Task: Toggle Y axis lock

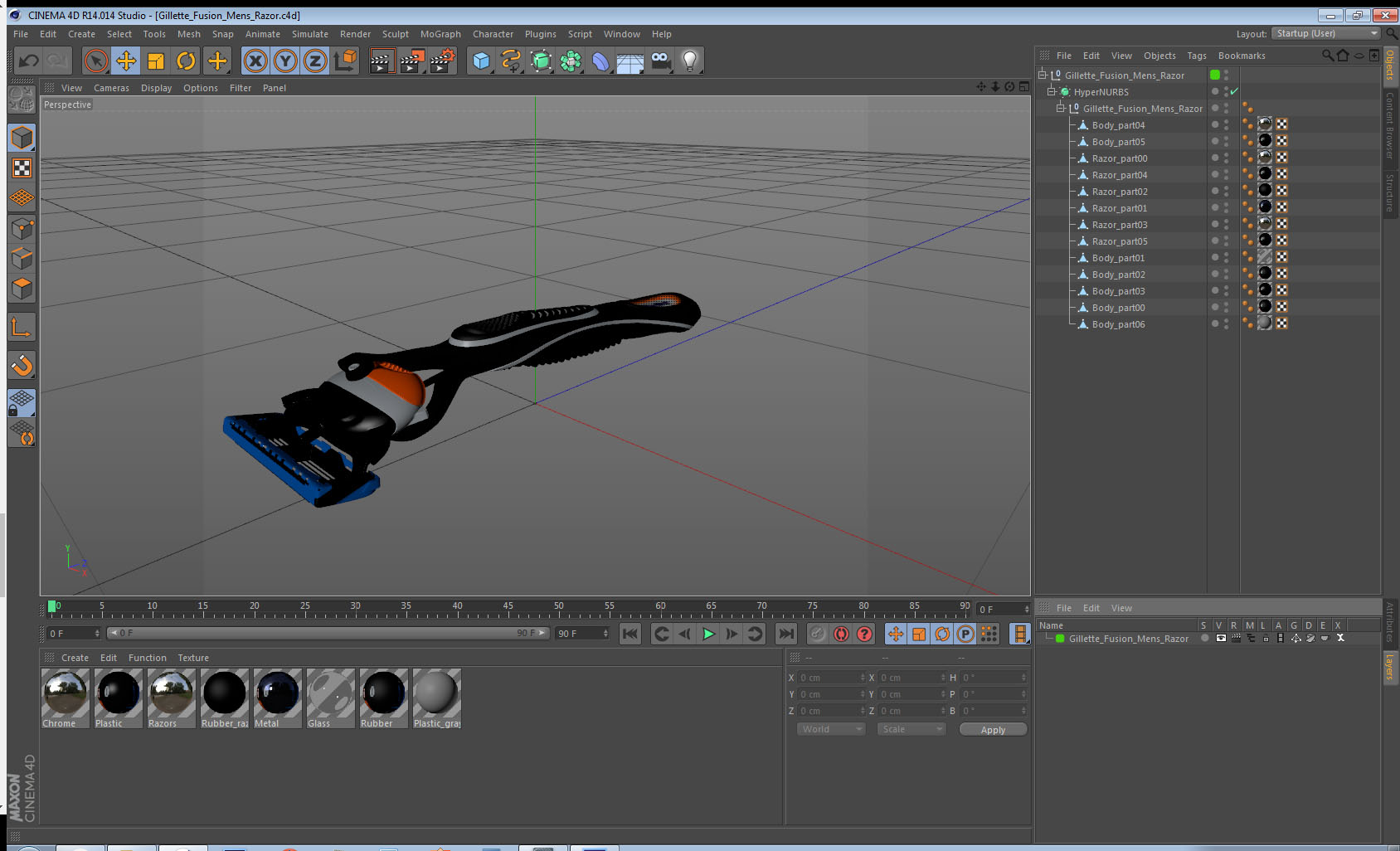Action: [x=285, y=61]
